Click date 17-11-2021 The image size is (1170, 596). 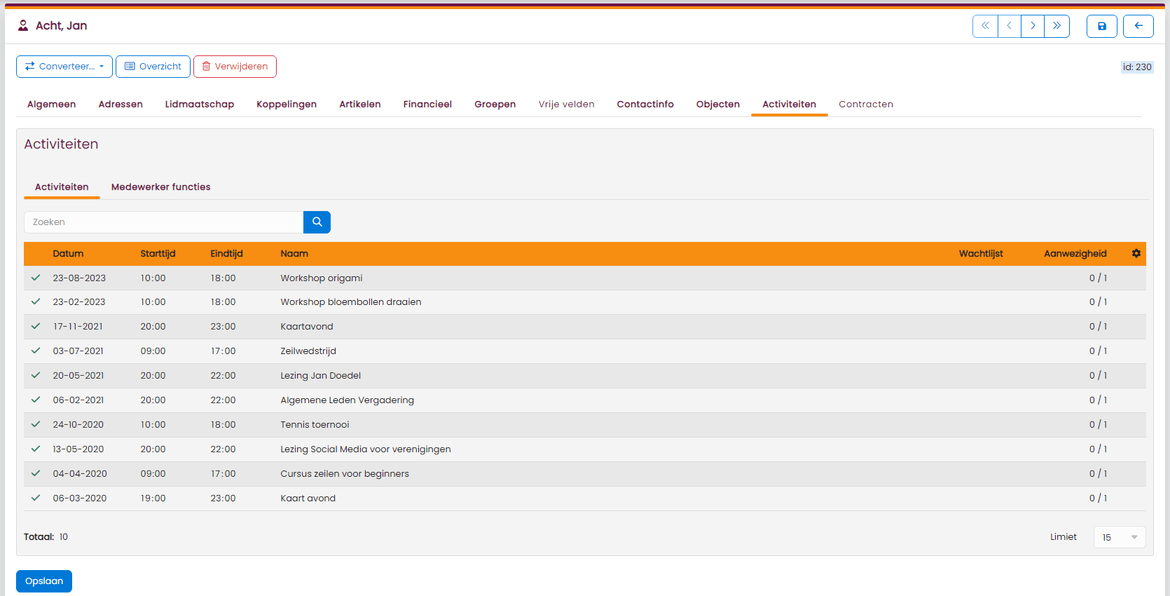point(78,326)
